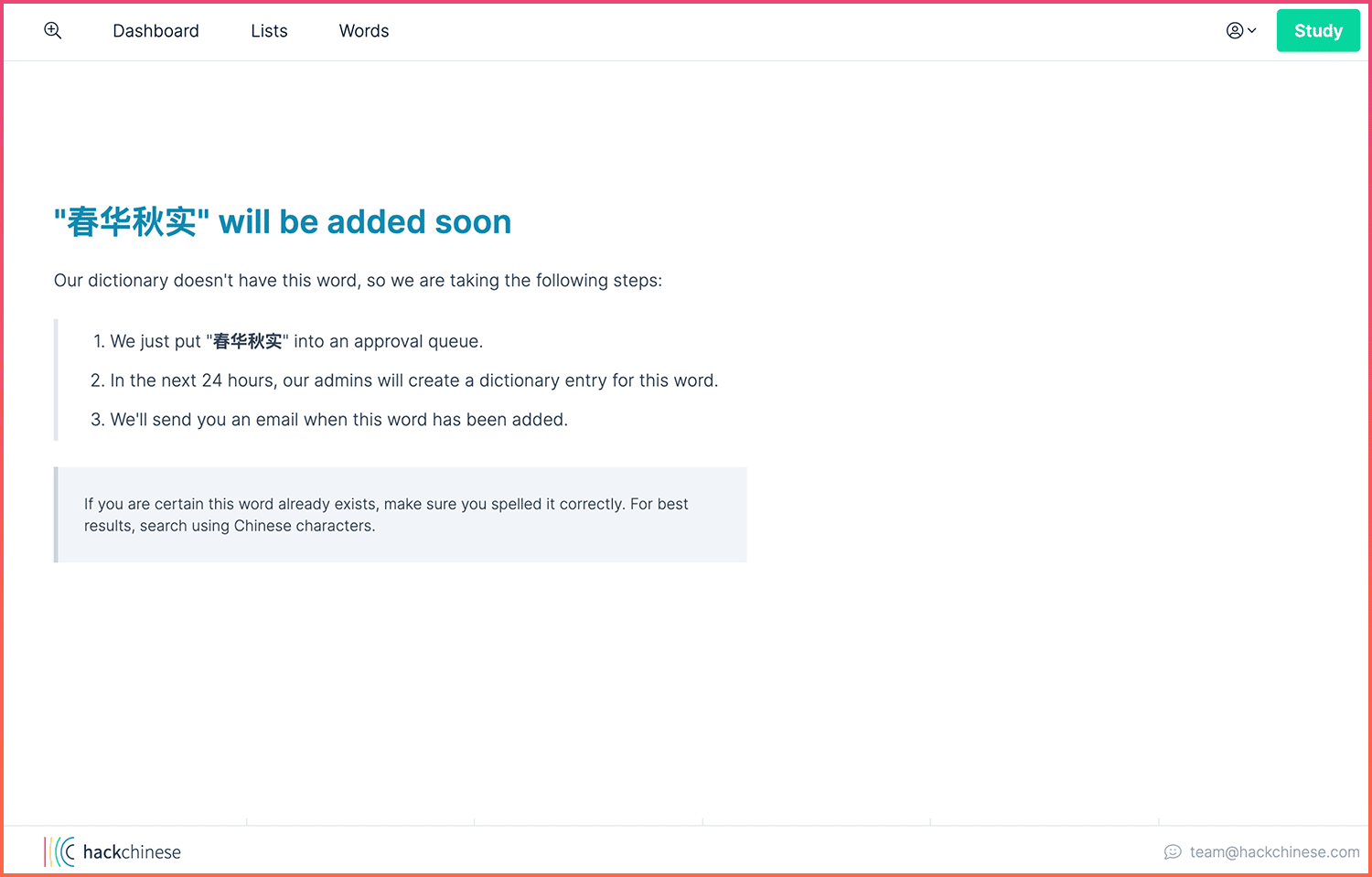Navigate to the Words section

364,31
